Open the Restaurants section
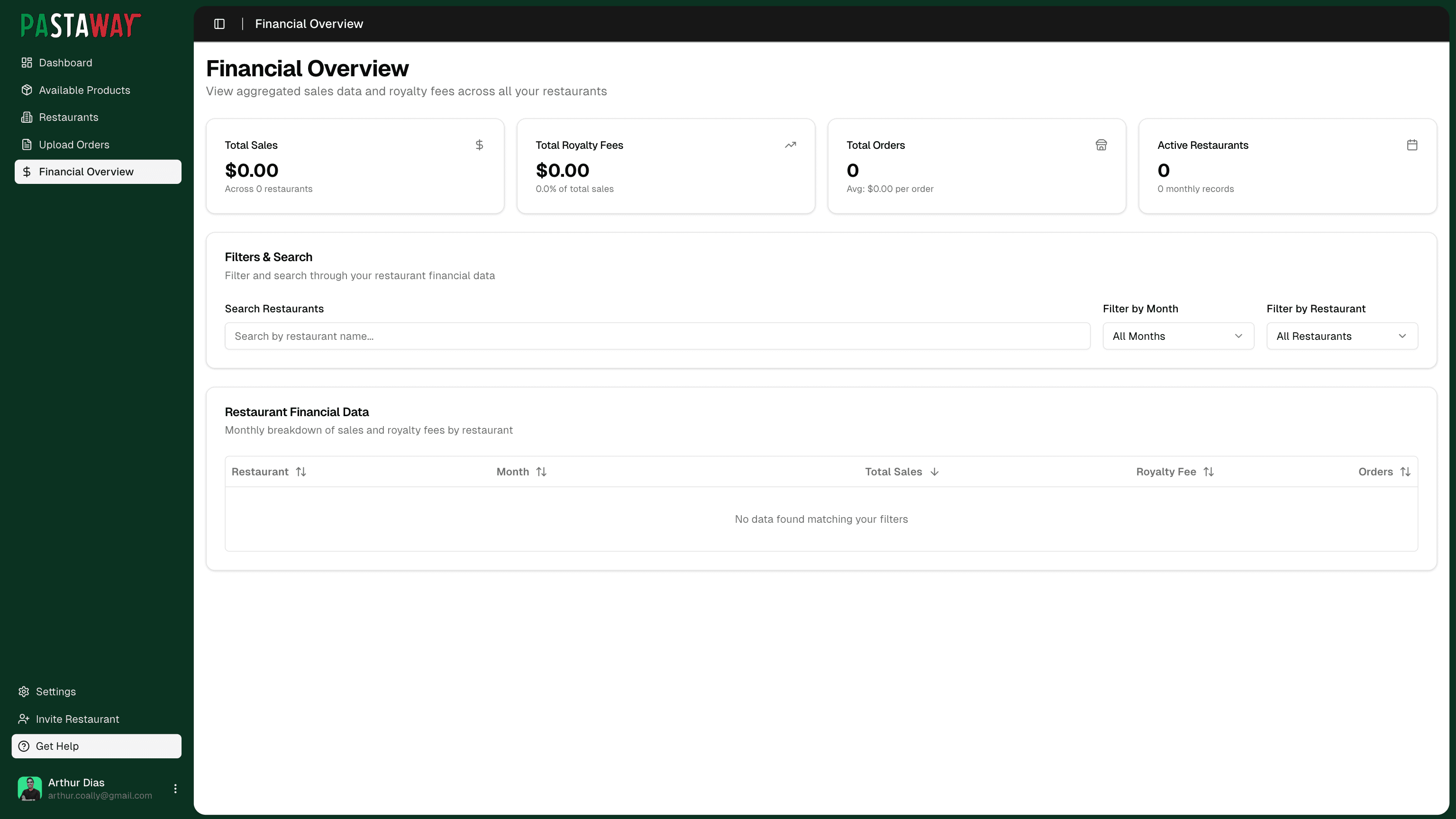Image resolution: width=1456 pixels, height=819 pixels. pyautogui.click(x=69, y=117)
